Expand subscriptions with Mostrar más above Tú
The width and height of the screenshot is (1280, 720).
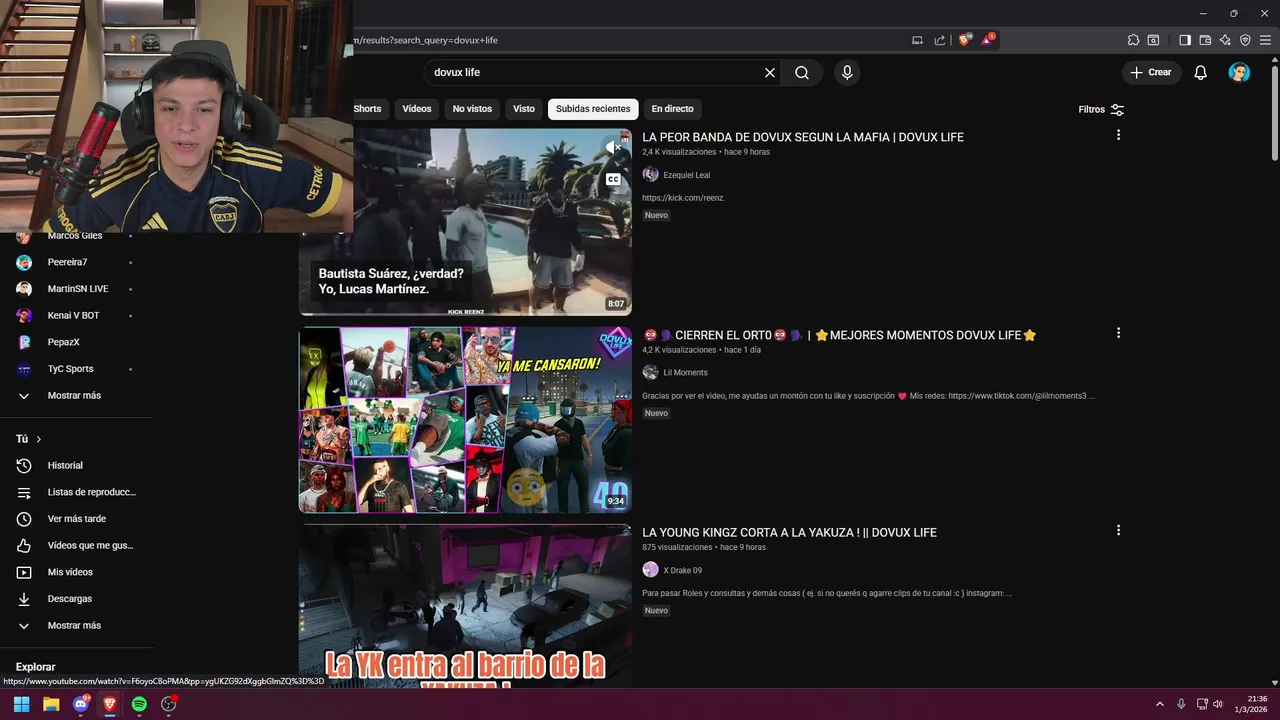tap(76, 396)
